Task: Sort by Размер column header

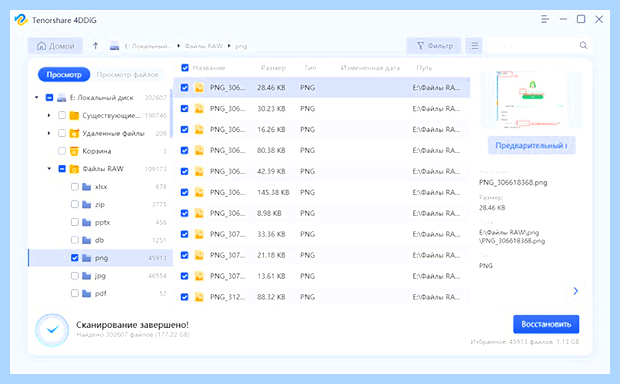Action: coord(273,68)
